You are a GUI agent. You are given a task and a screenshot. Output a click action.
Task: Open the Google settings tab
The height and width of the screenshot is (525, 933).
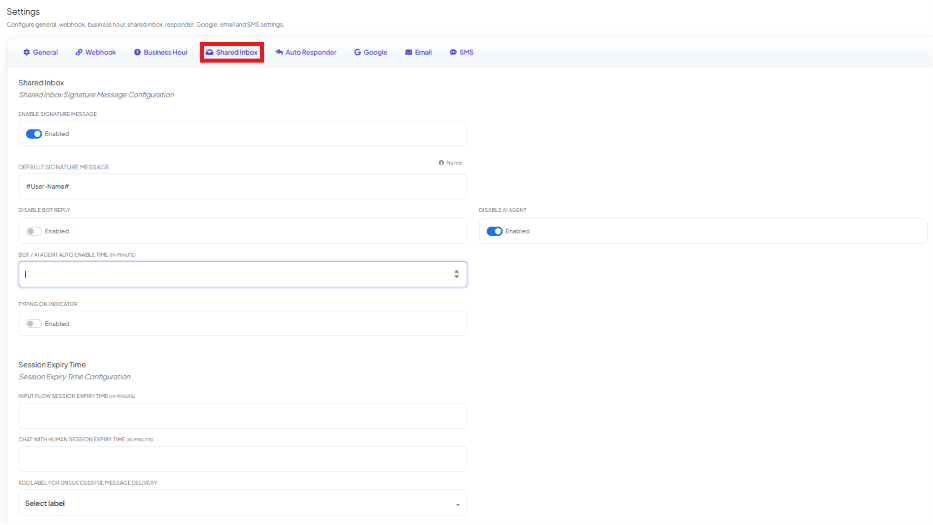371,52
